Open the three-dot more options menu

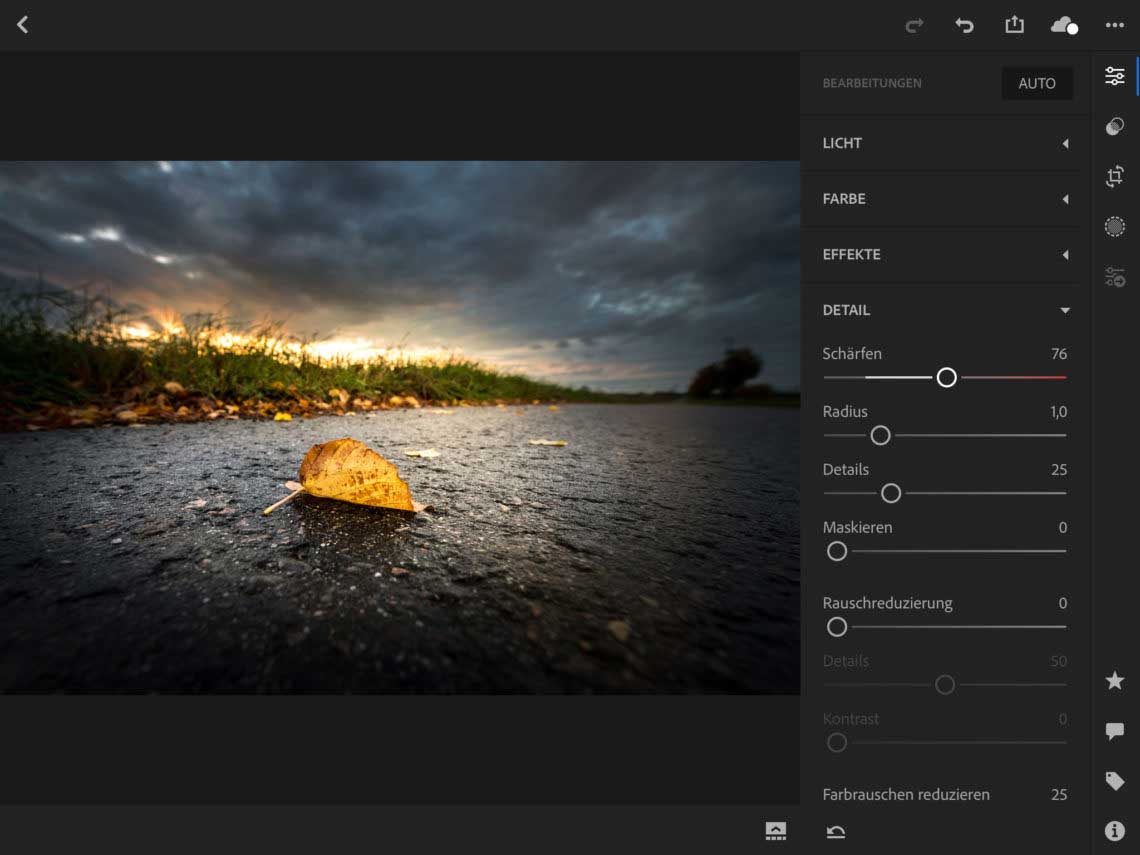(1115, 25)
